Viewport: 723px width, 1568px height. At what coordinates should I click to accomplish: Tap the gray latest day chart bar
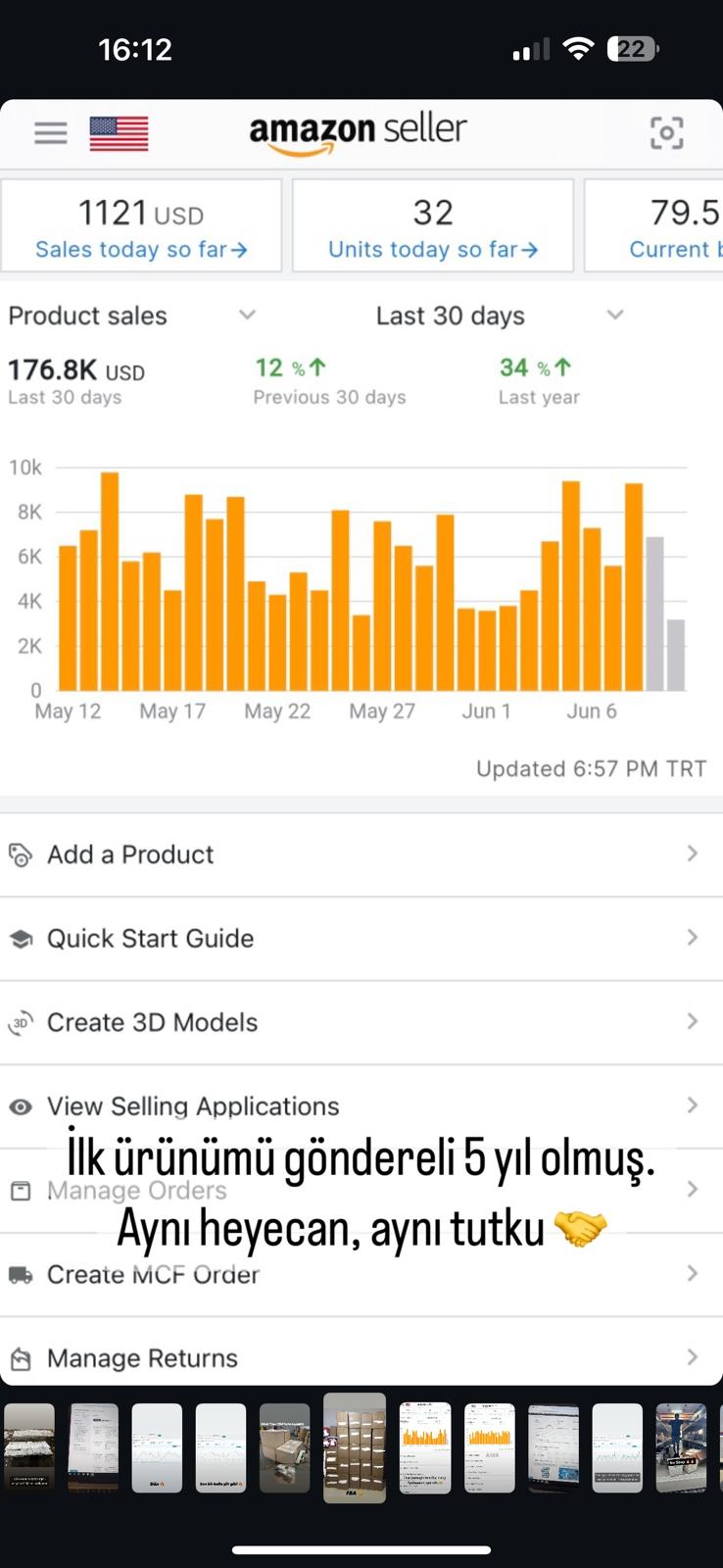[x=676, y=655]
